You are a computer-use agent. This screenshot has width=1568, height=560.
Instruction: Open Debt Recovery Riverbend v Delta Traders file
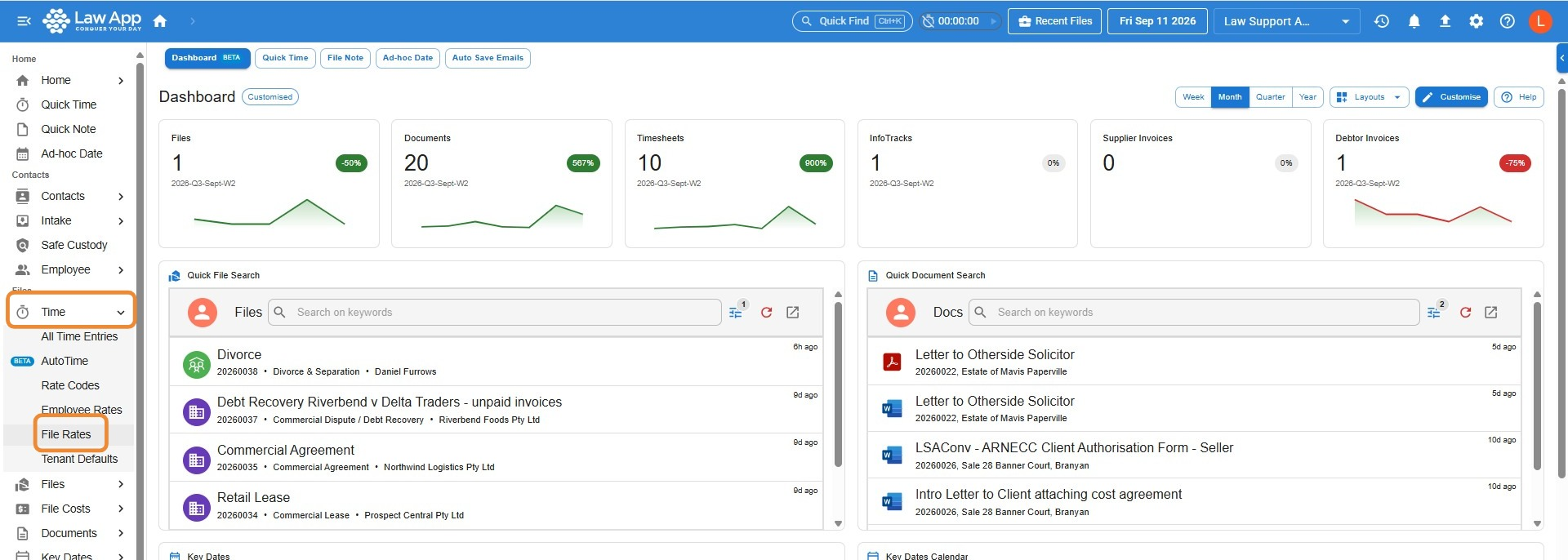point(497,410)
